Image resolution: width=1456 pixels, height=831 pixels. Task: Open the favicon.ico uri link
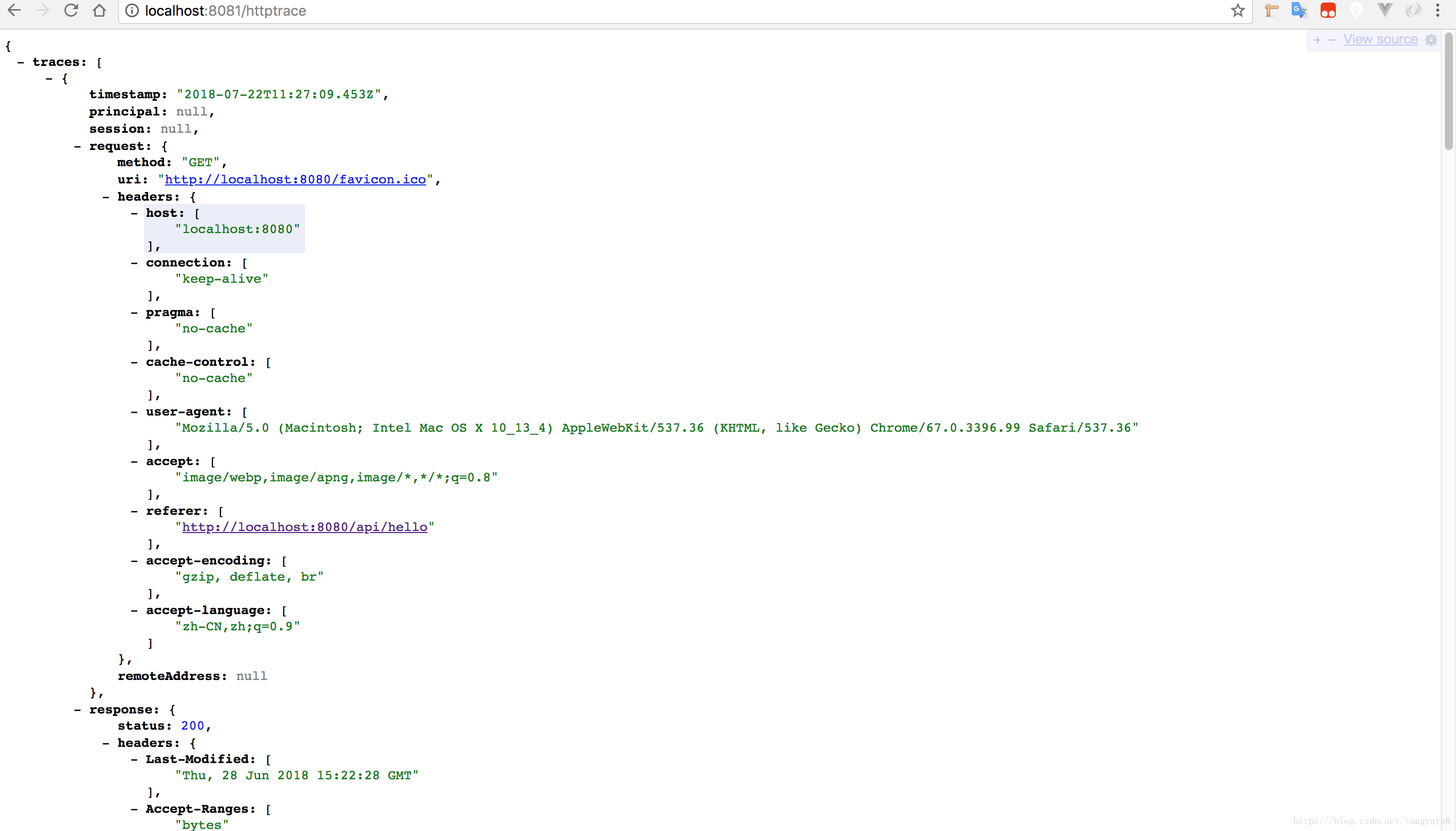tap(295, 179)
